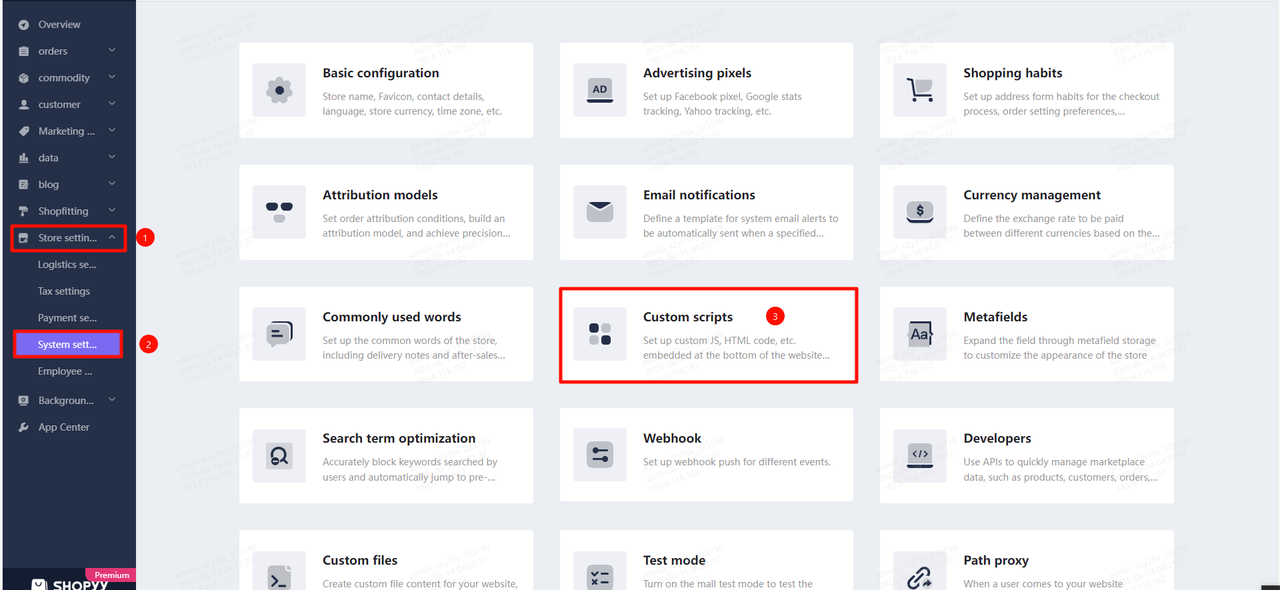Click the Shopping habits description text
Screen dimensions: 1280x590
coord(1061,104)
